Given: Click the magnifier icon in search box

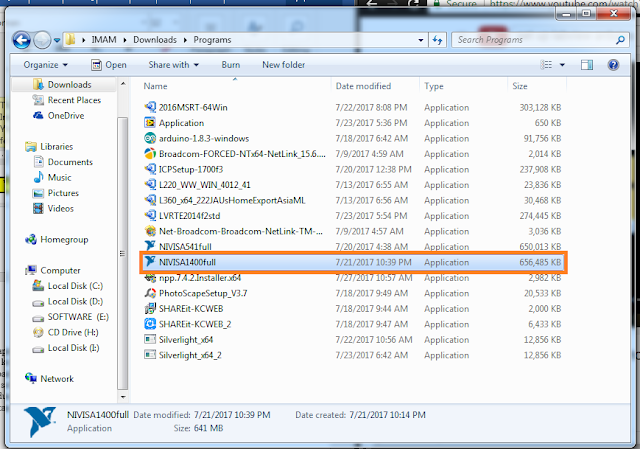Looking at the screenshot, I should 620,40.
